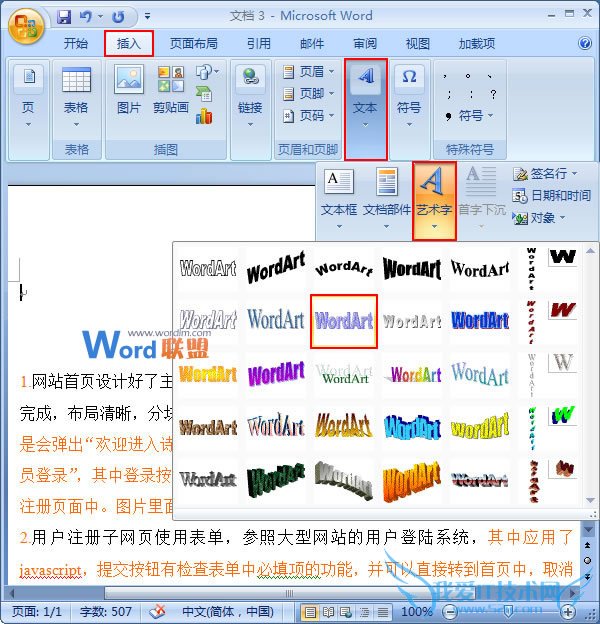Click the round Office button
600x624 pixels.
[26, 25]
